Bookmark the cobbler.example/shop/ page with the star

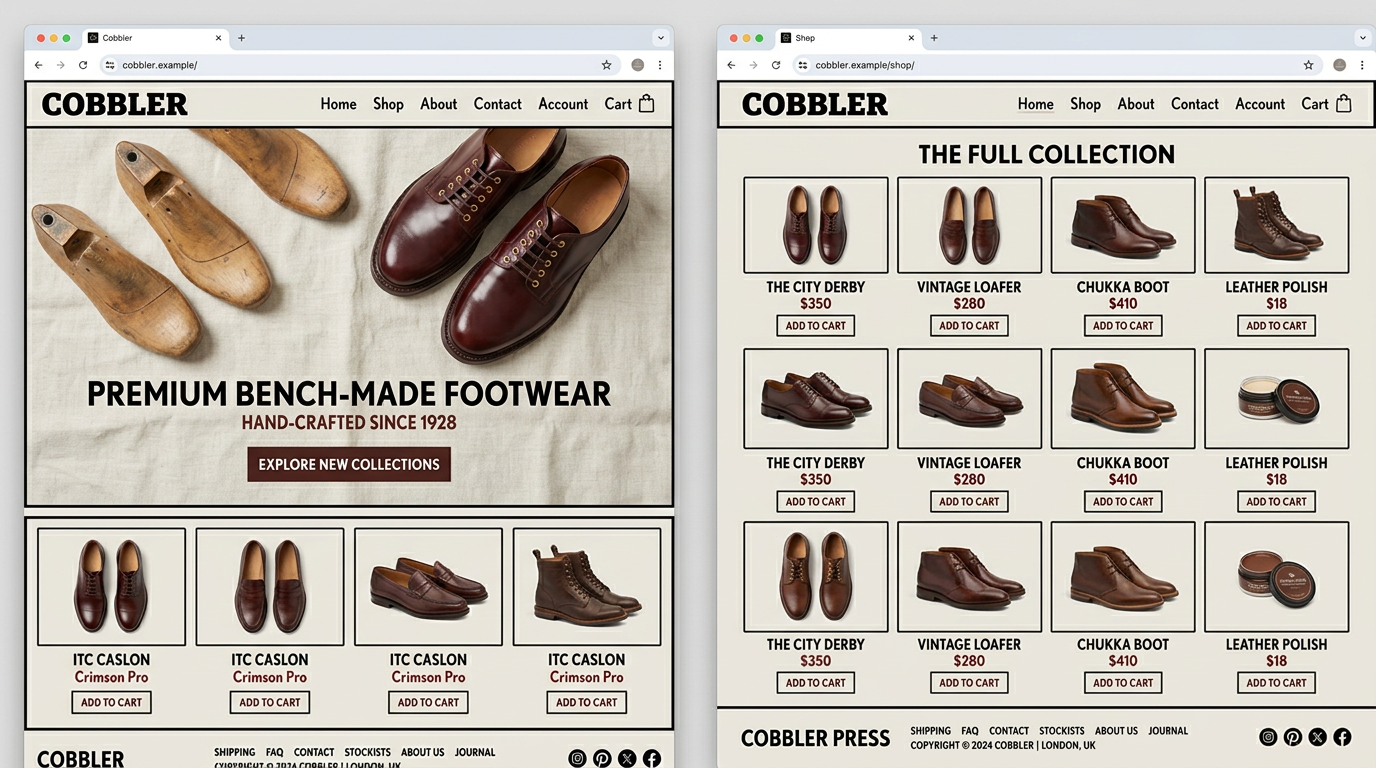1308,65
